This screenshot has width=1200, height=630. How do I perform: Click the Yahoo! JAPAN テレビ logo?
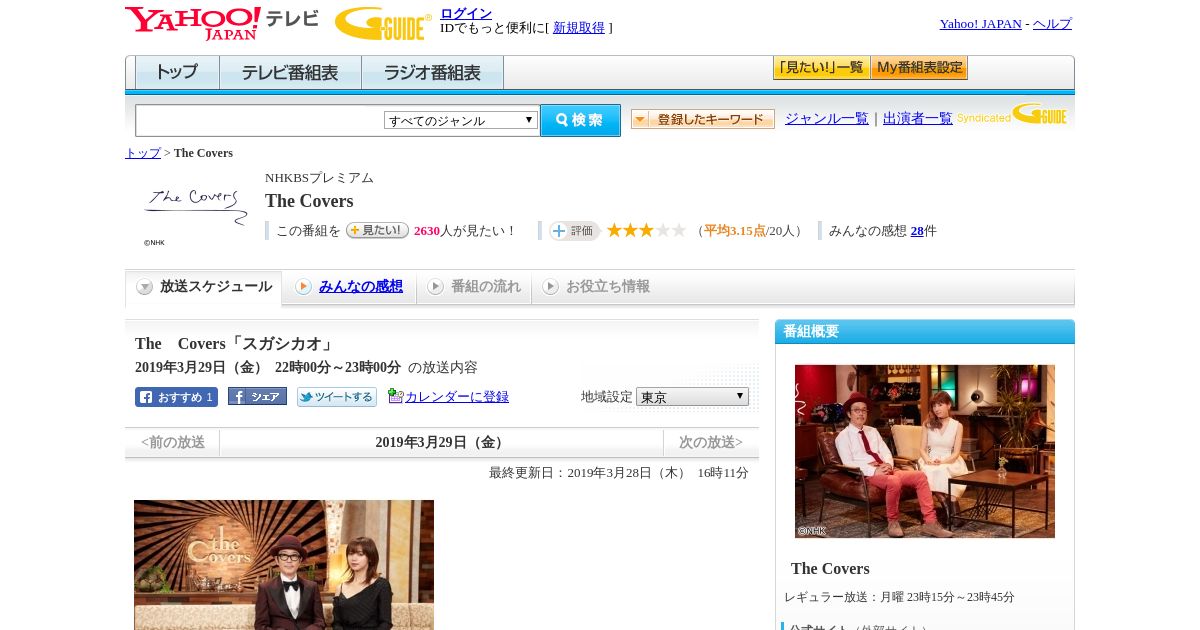[222, 23]
